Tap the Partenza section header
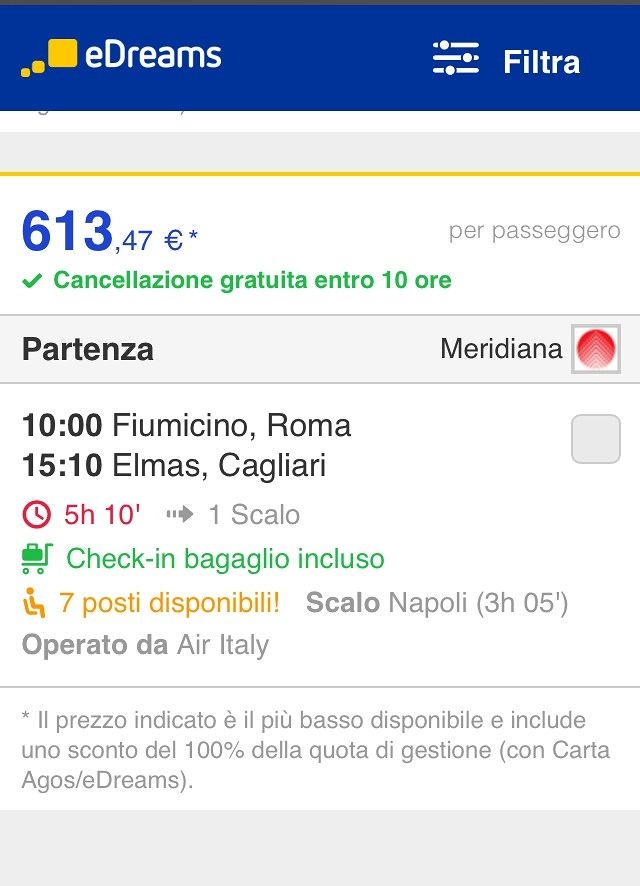This screenshot has width=640, height=886. tap(88, 349)
